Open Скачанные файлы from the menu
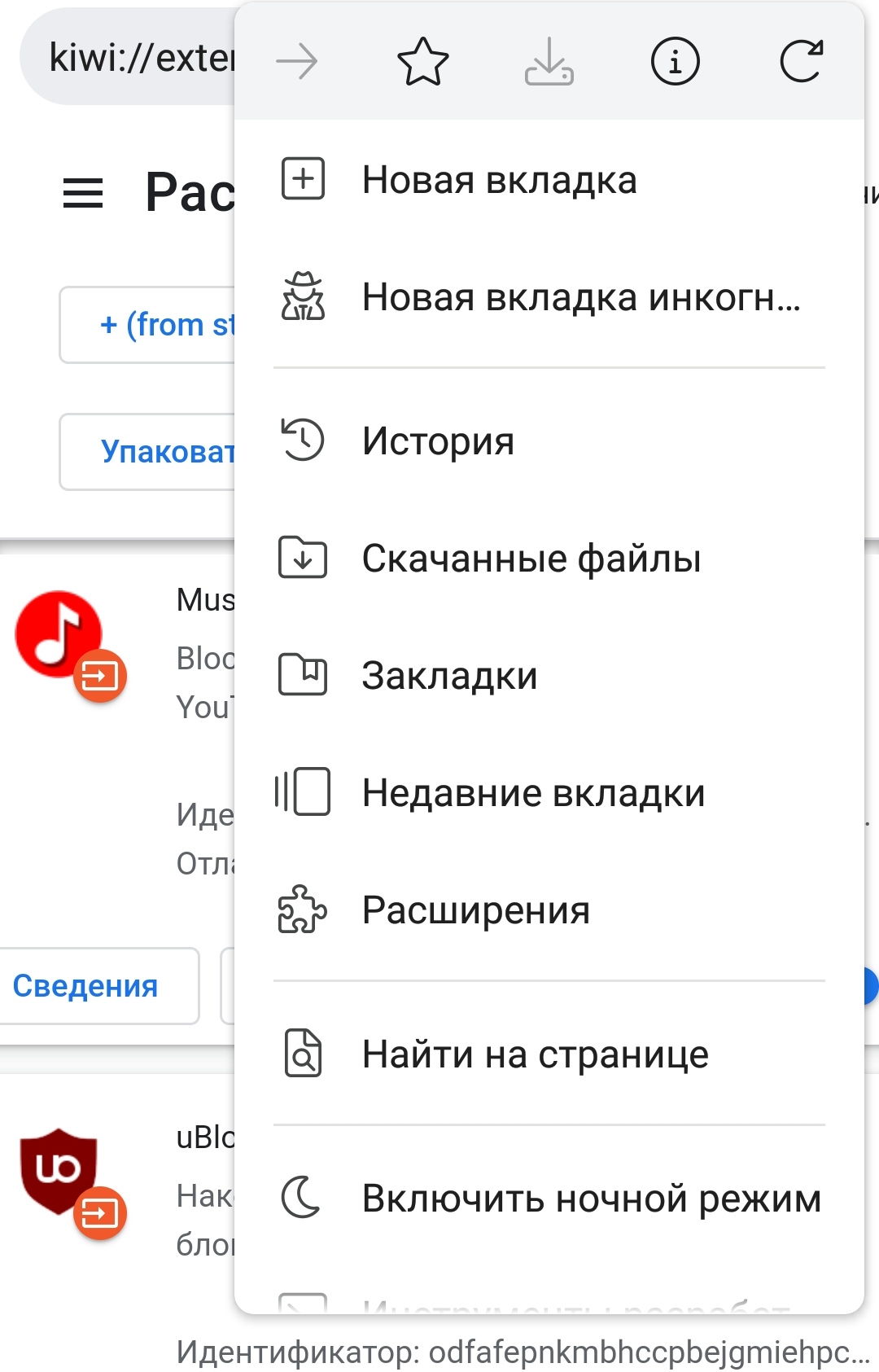The width and height of the screenshot is (879, 1372). [x=549, y=558]
